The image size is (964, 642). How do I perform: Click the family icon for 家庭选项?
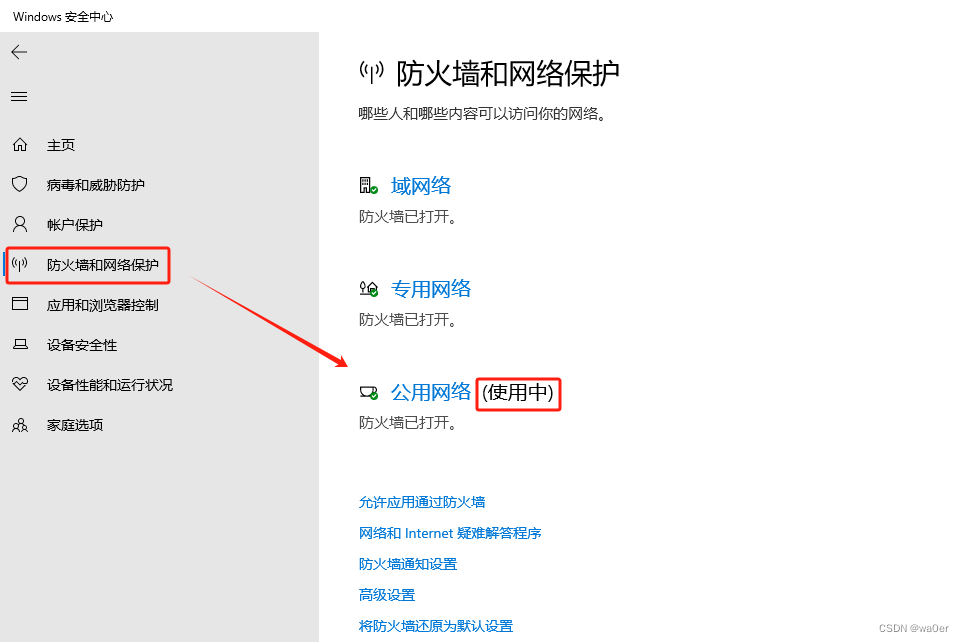[20, 425]
